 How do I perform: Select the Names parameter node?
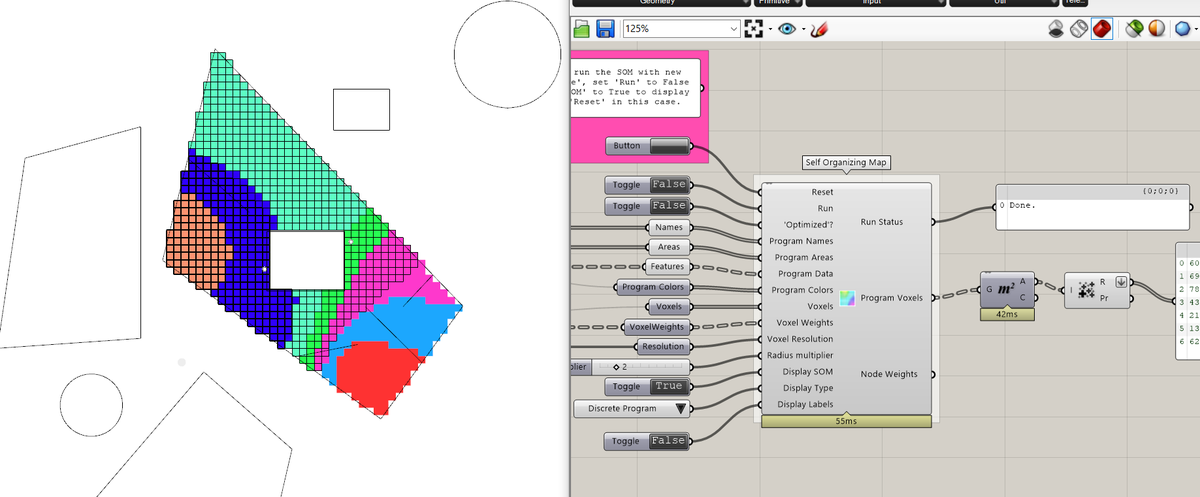pyautogui.click(x=669, y=228)
